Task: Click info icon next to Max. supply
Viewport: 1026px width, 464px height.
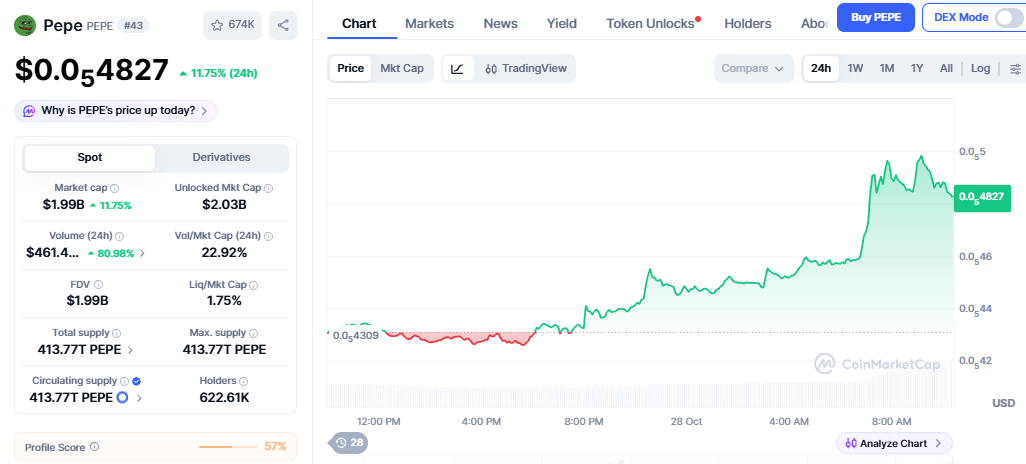Action: click(x=253, y=333)
